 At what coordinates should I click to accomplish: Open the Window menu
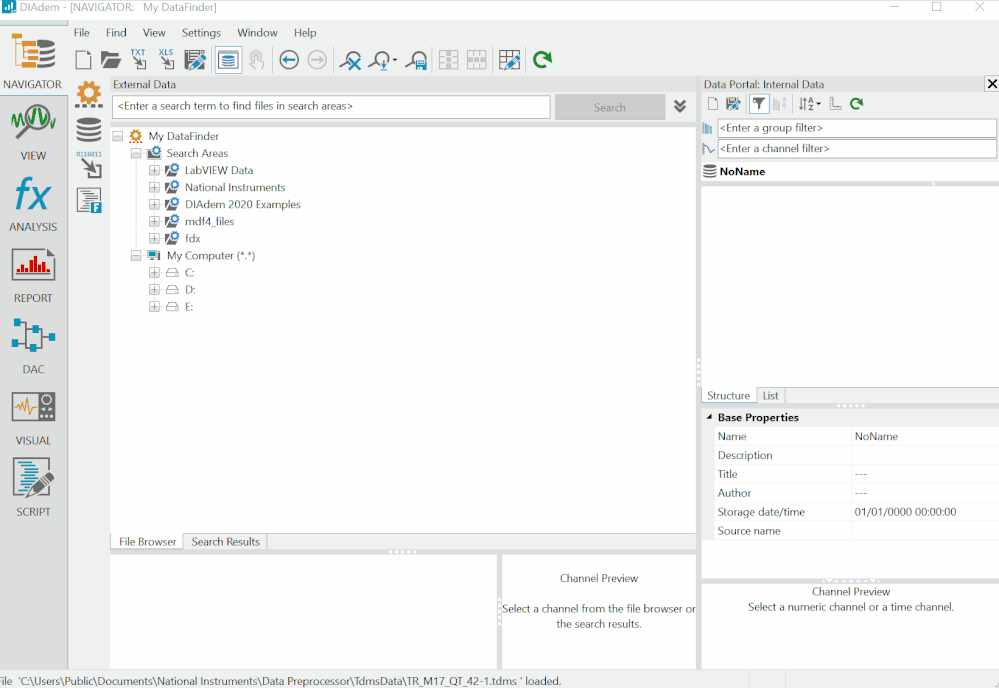257,32
